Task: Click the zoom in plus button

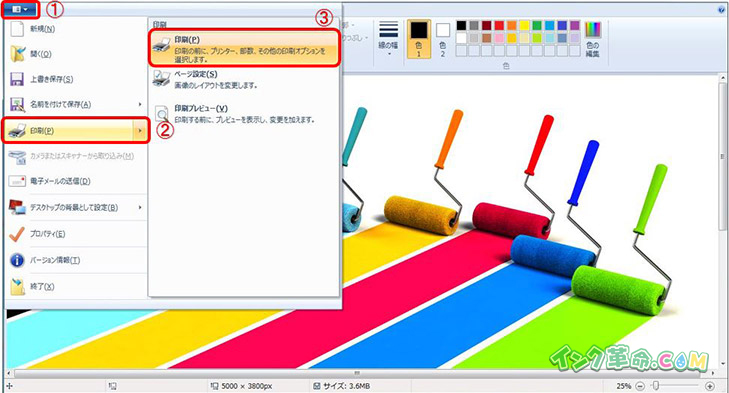Action: coord(709,386)
